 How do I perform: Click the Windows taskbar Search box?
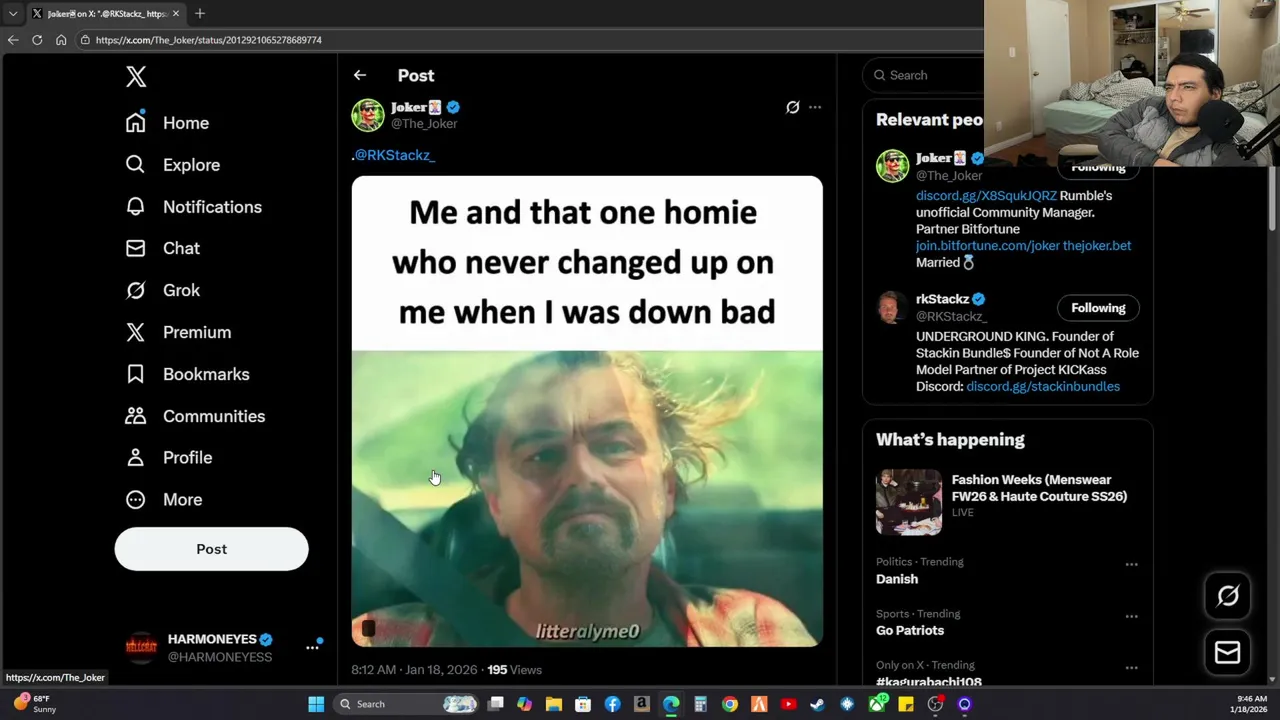[x=407, y=704]
